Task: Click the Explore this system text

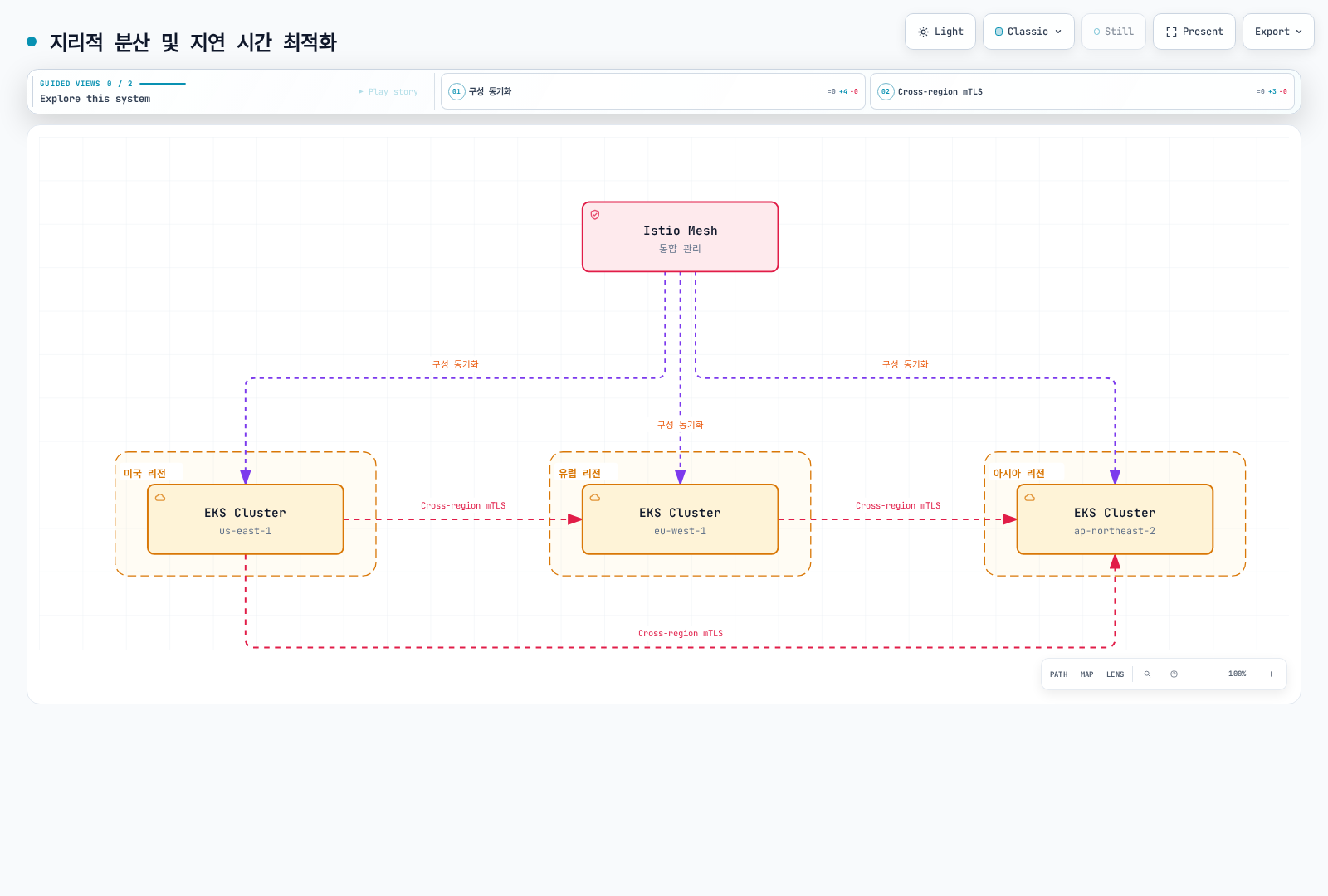Action: coord(95,99)
